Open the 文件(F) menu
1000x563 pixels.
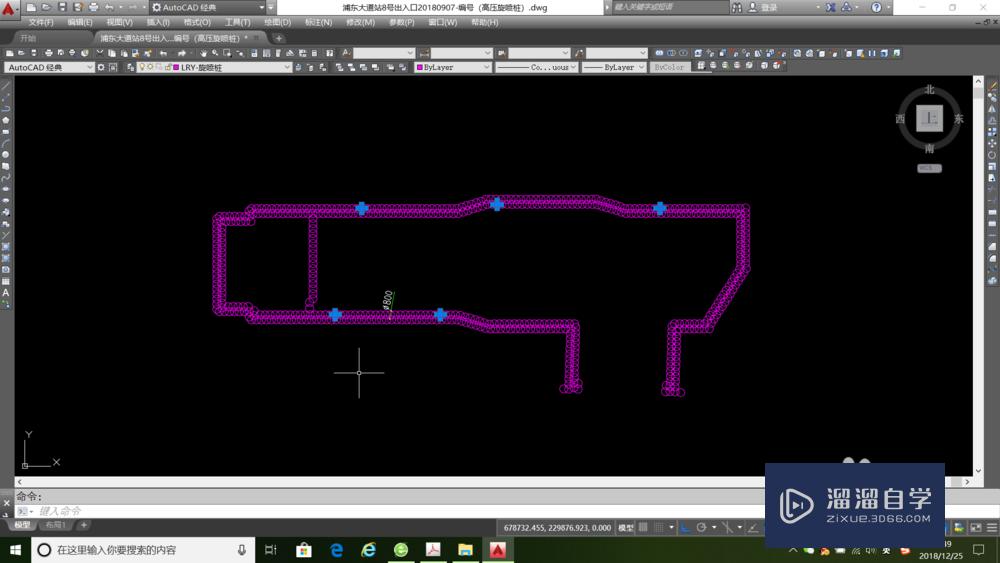tap(41, 22)
